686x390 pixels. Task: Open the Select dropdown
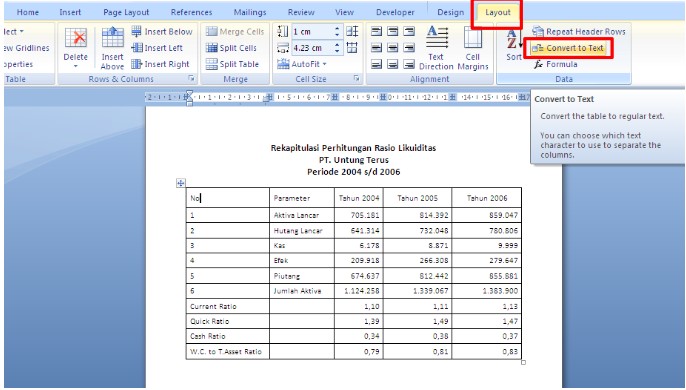click(x=13, y=32)
